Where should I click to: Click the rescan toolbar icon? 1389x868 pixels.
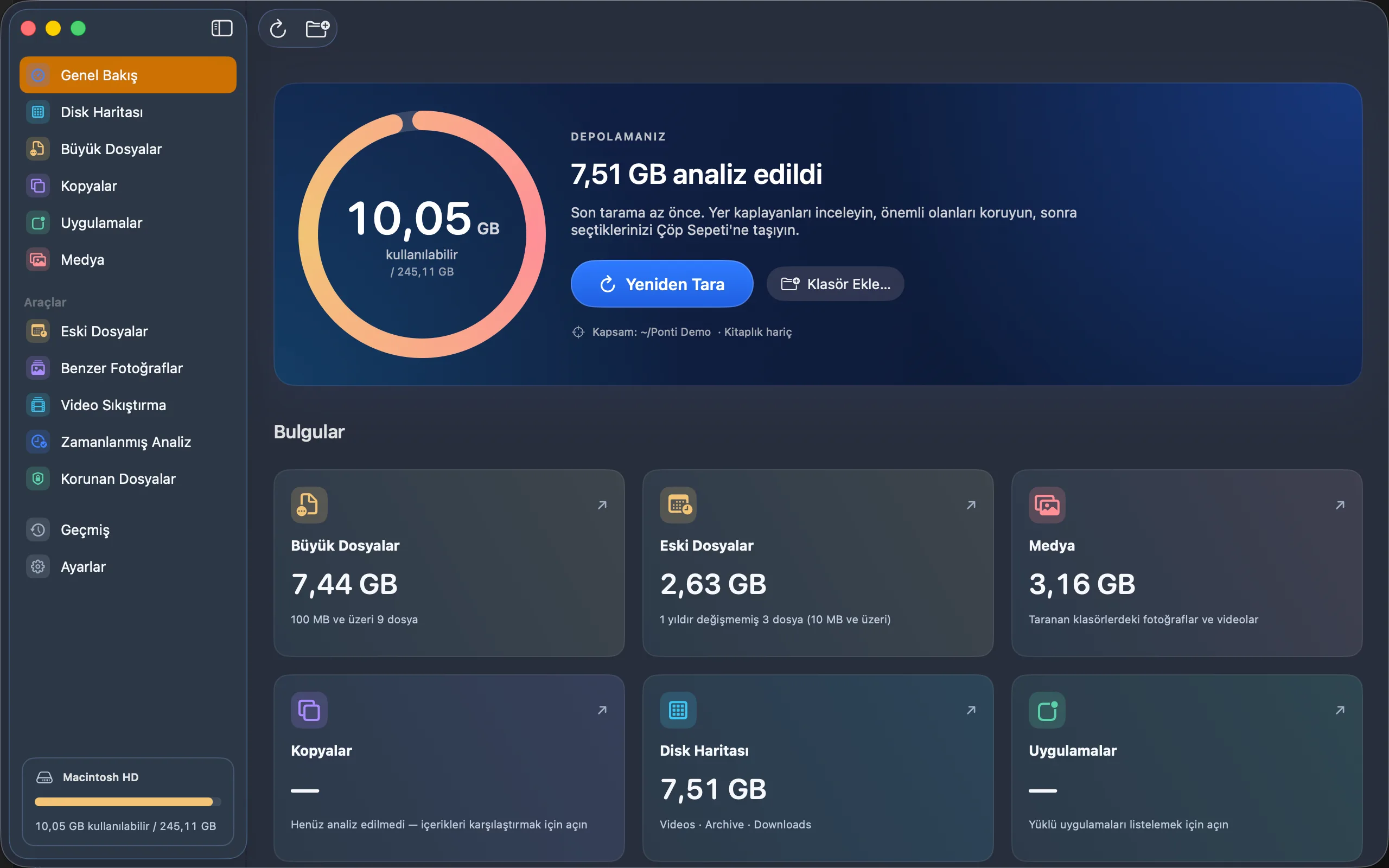(278, 28)
